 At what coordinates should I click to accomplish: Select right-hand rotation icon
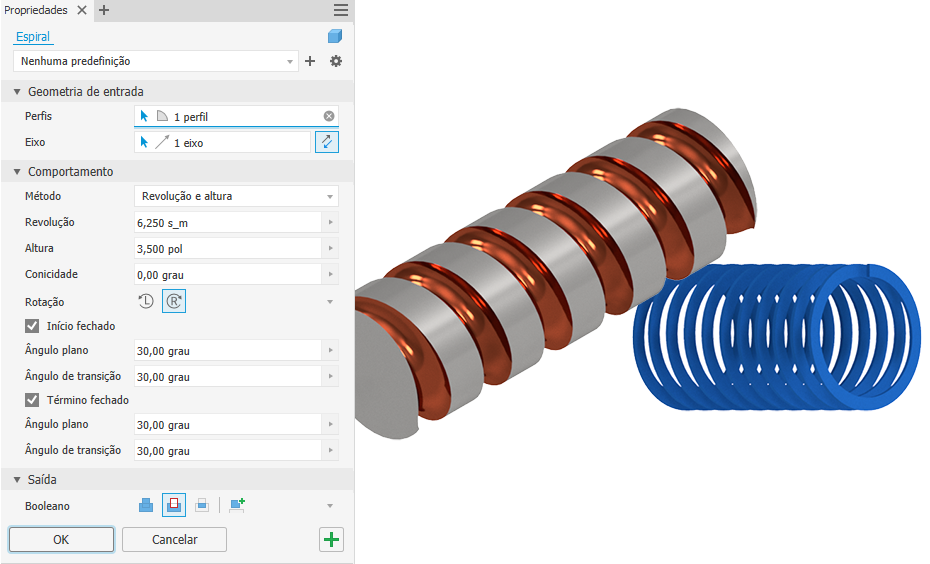(174, 301)
